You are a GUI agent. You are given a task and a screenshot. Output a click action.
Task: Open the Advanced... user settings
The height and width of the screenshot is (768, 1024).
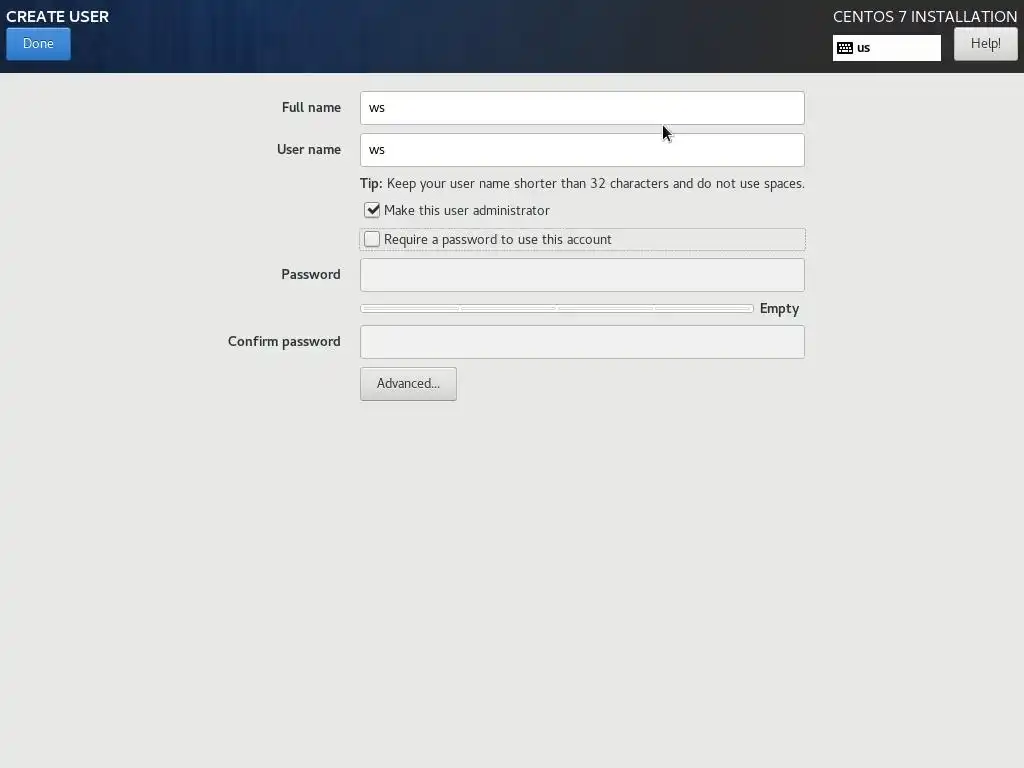[x=408, y=384]
